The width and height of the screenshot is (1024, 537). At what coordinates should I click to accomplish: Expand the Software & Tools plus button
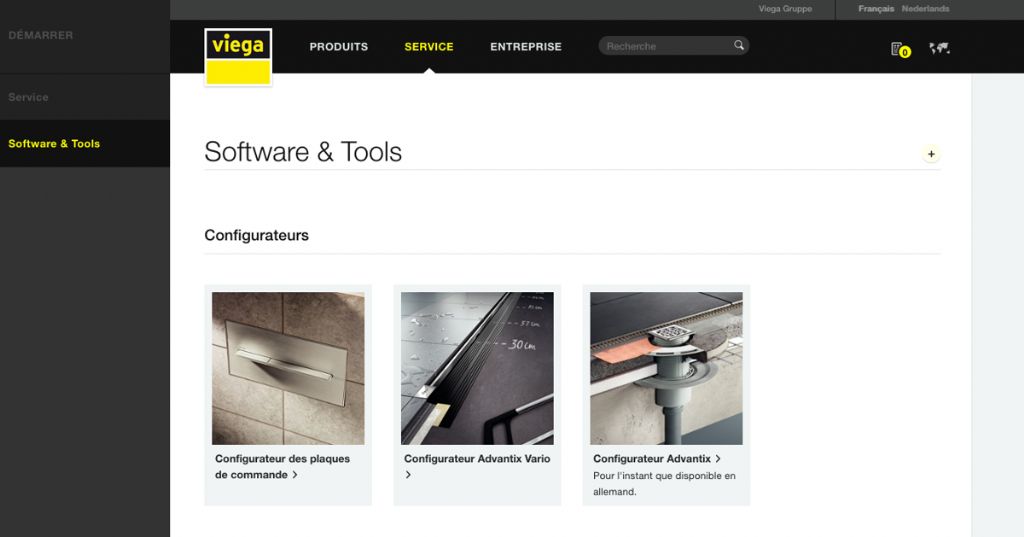point(931,154)
